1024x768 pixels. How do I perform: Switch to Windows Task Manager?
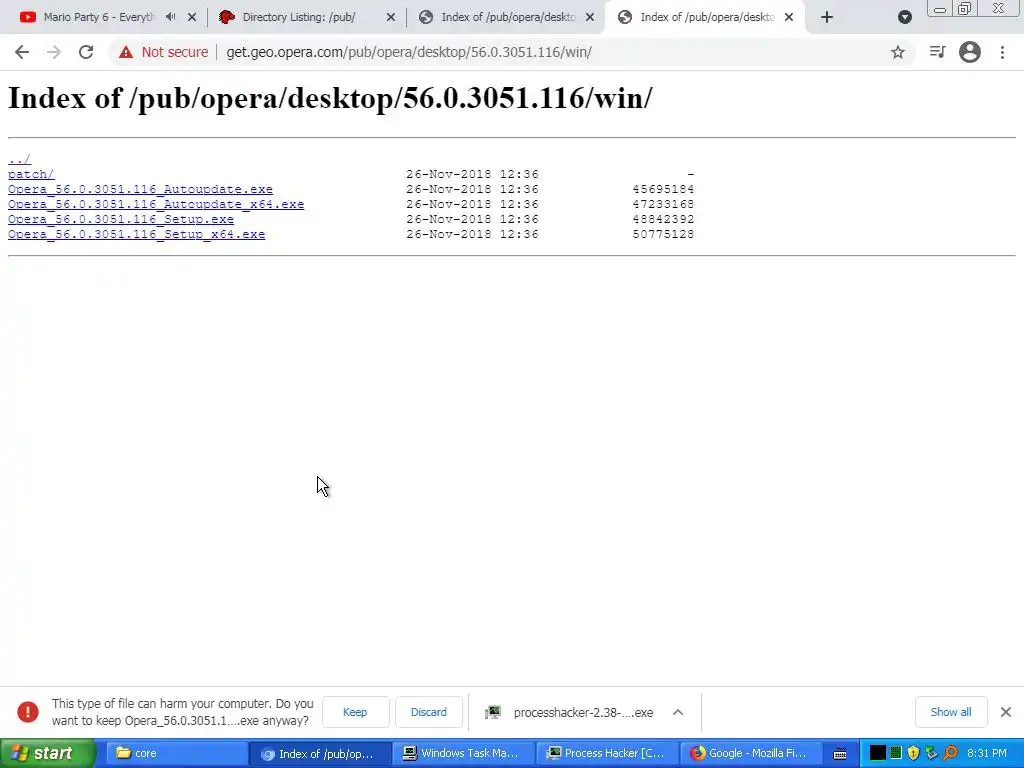[x=464, y=753]
